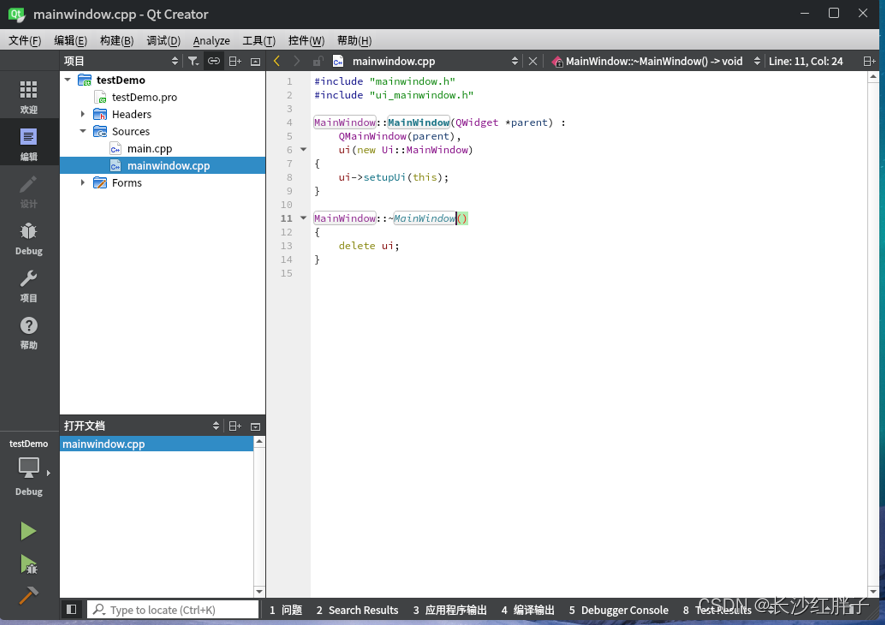Click the filter tree icon in project panel

(x=194, y=61)
